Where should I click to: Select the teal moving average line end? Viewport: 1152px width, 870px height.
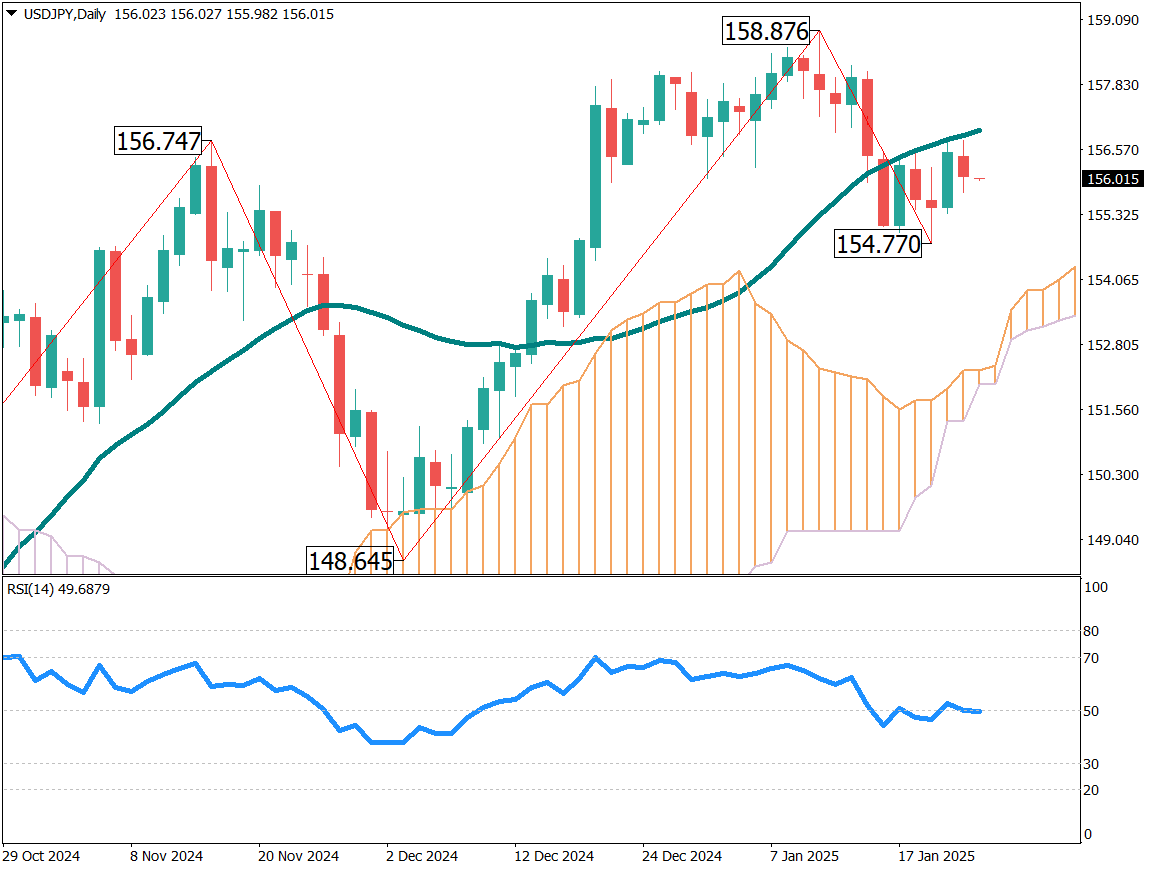pos(978,131)
